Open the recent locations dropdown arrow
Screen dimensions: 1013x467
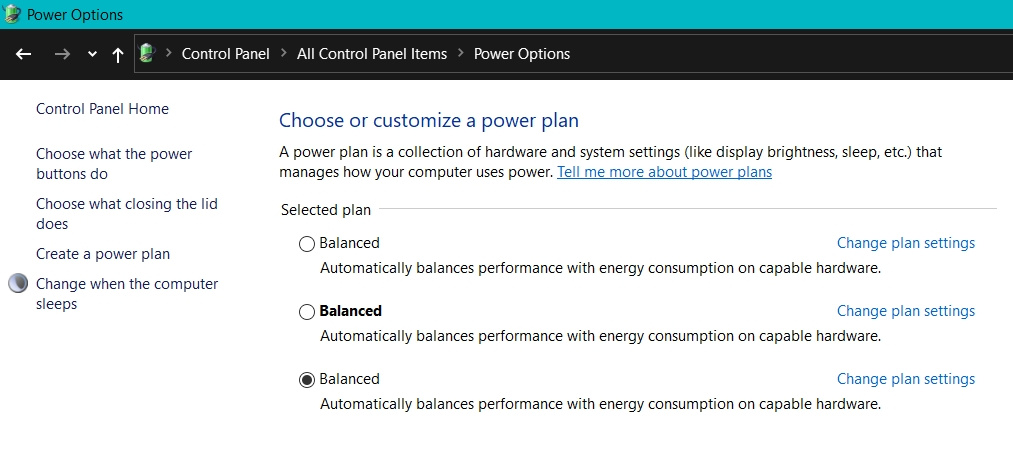92,54
